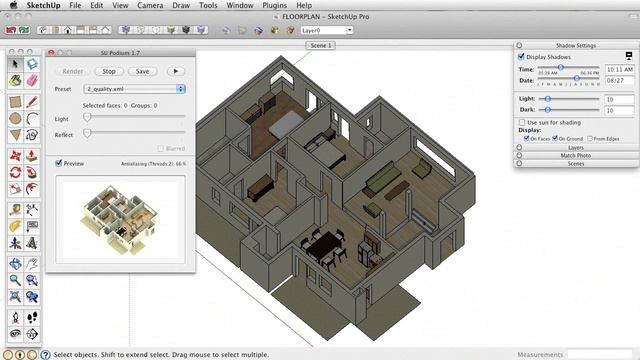The height and width of the screenshot is (360, 640).
Task: Click the Stop button in Podium
Action: 109,71
